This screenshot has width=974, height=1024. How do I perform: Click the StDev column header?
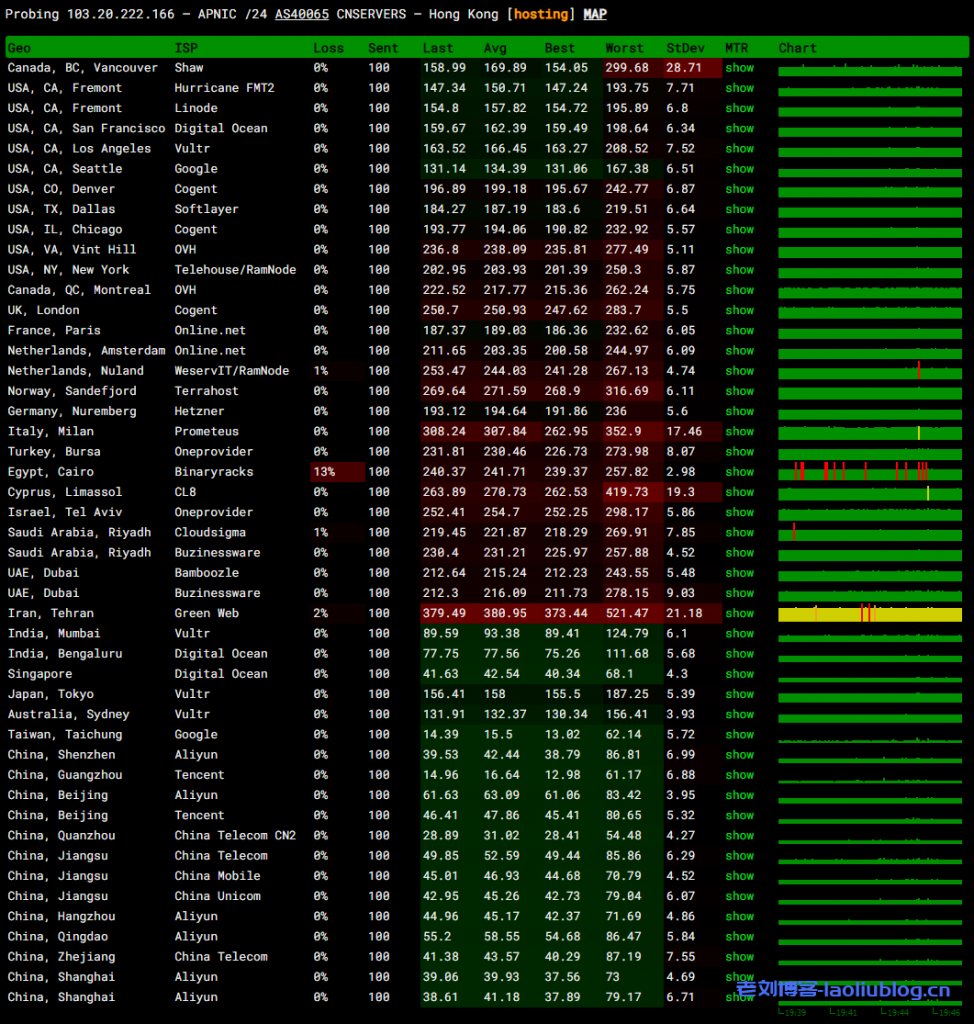685,48
